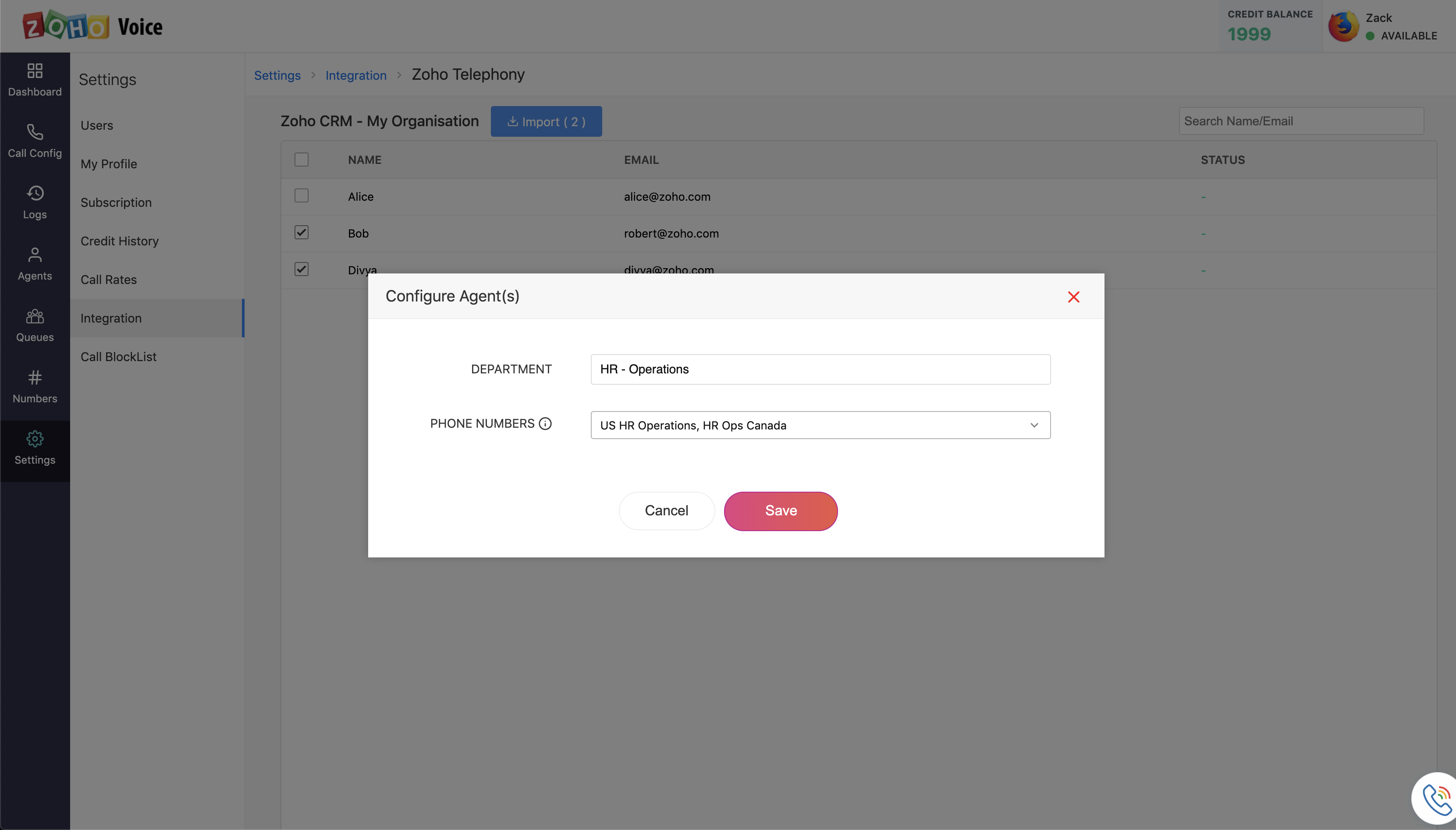Select Credit History settings item
The width and height of the screenshot is (1456, 830).
point(120,241)
